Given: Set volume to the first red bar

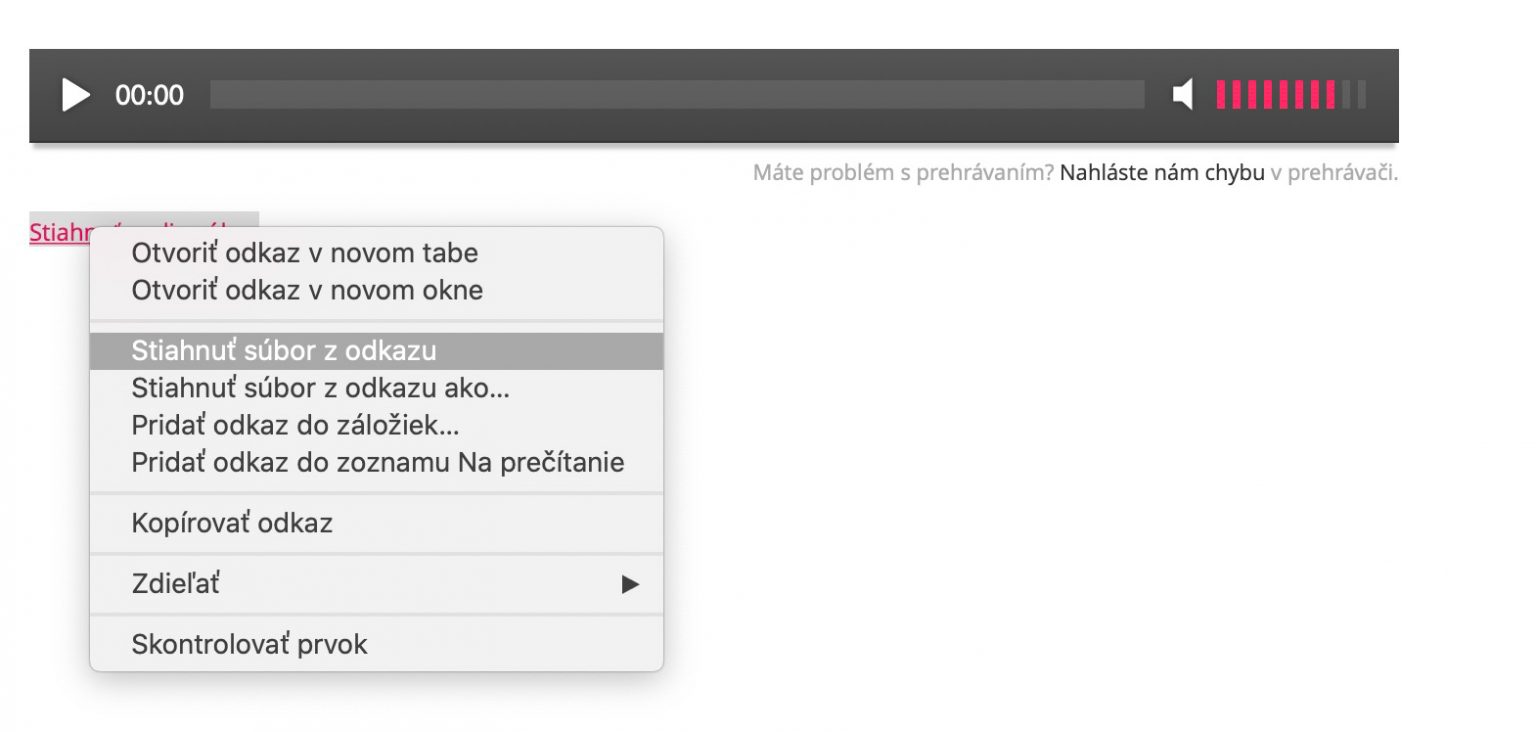Looking at the screenshot, I should pos(1221,95).
